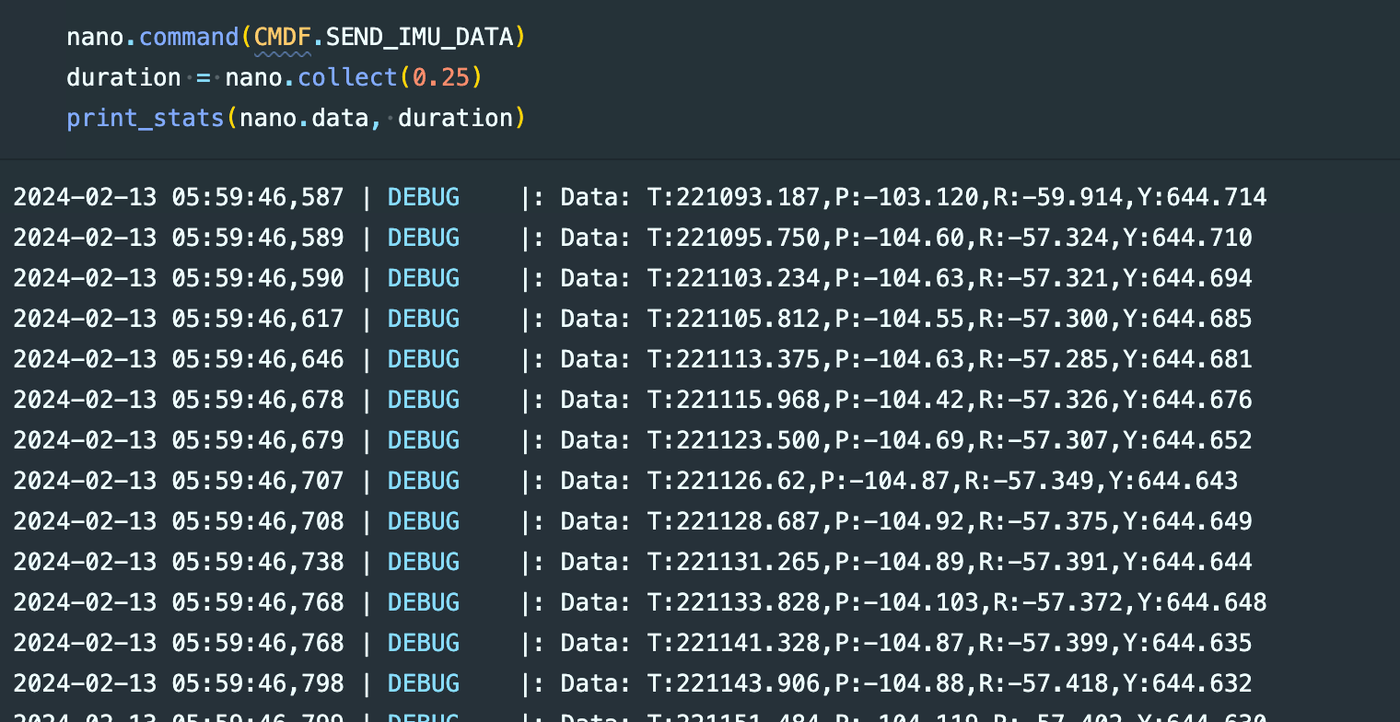Click yaw value Y:644.632
The image size is (1400, 722).
pyautogui.click(x=1188, y=683)
